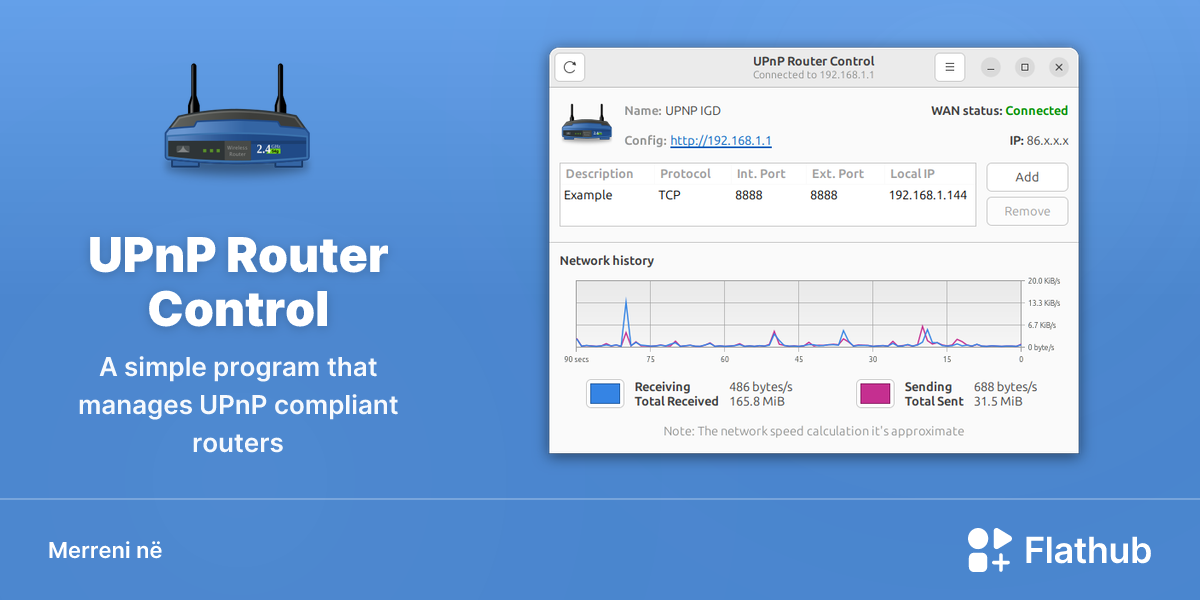The height and width of the screenshot is (600, 1200).
Task: Click the 165.8 MiB total received value
Action: coord(757,401)
